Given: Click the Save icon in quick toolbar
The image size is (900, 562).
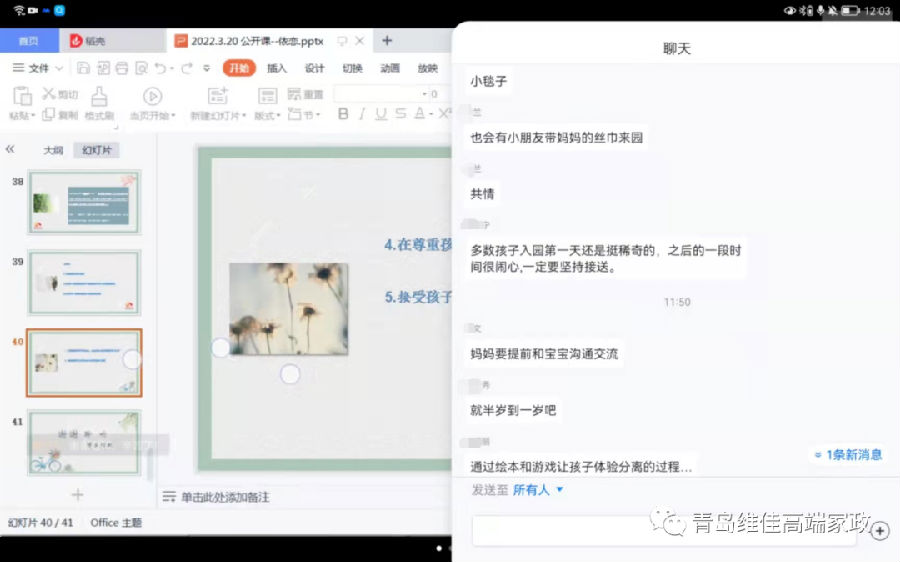Looking at the screenshot, I should coord(84,68).
